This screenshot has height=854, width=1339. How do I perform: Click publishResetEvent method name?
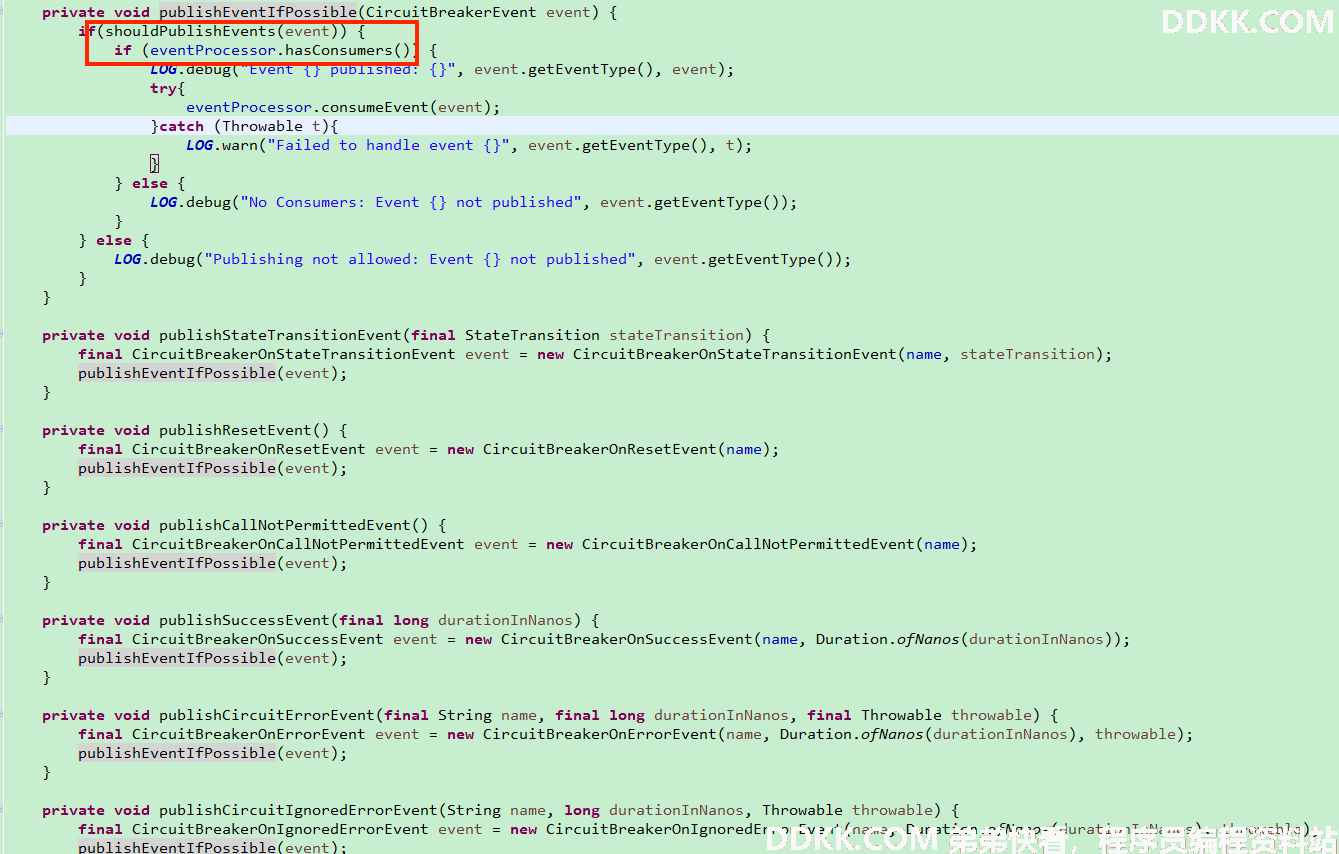pos(235,430)
